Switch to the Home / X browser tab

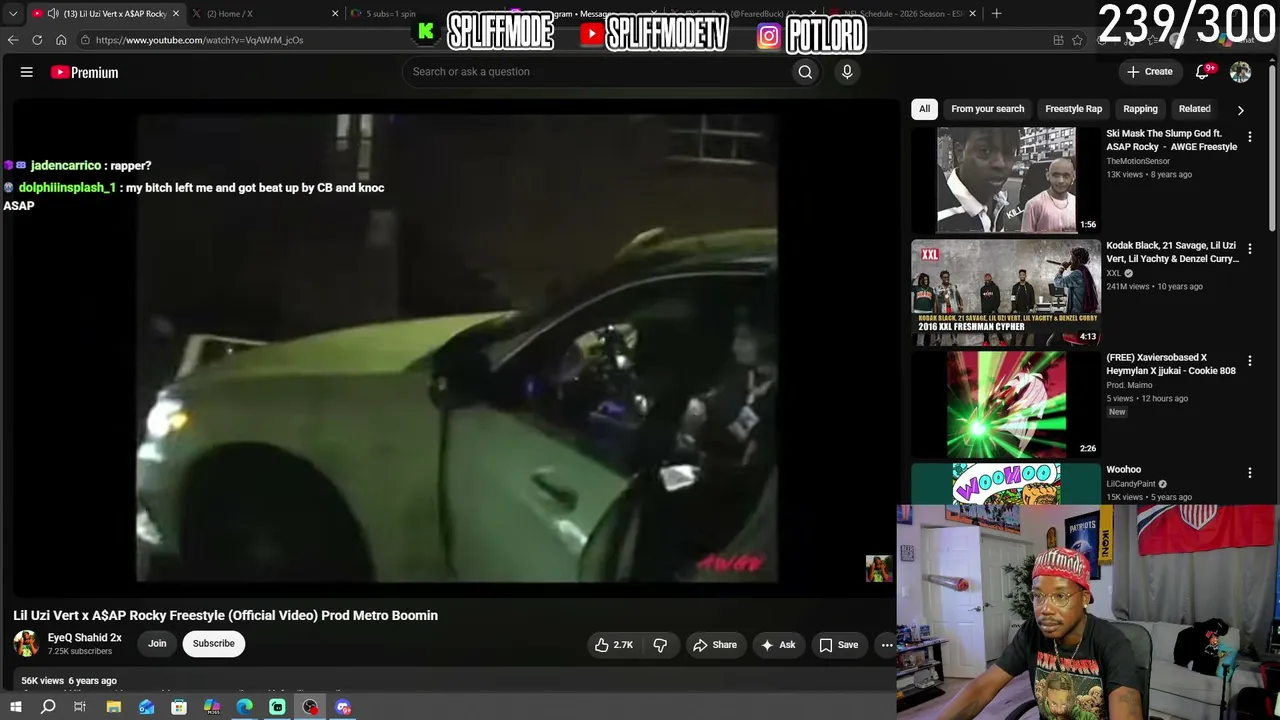click(265, 14)
